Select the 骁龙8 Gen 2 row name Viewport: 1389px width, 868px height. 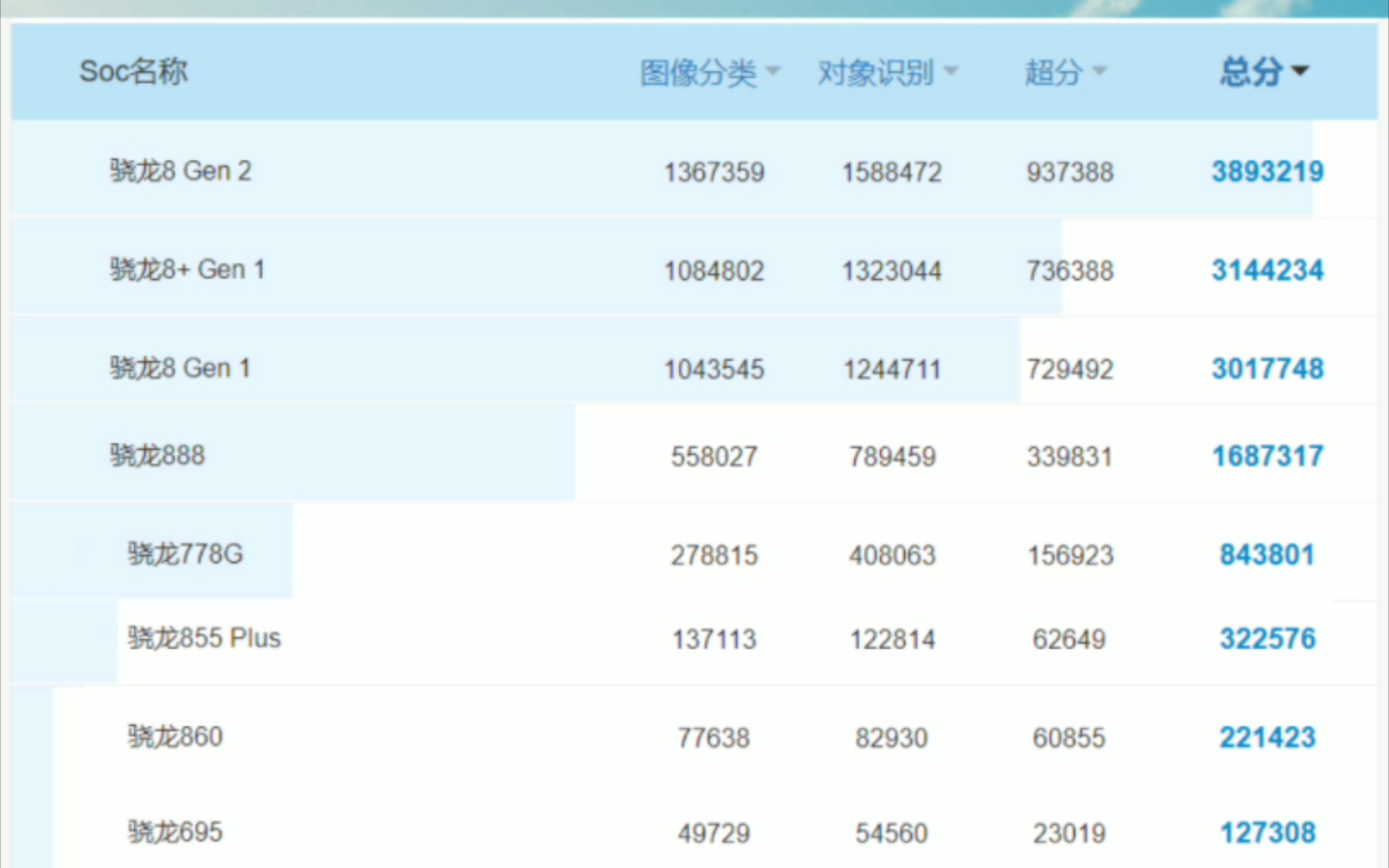(181, 170)
